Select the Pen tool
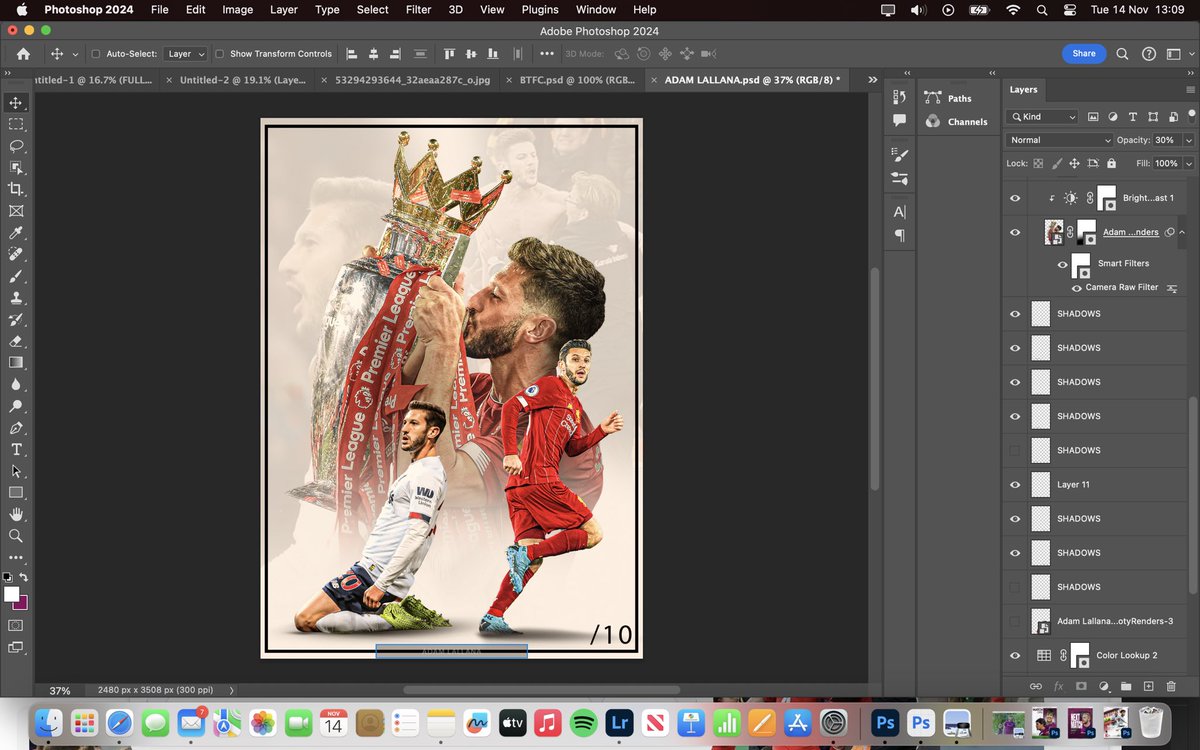 click(x=16, y=427)
